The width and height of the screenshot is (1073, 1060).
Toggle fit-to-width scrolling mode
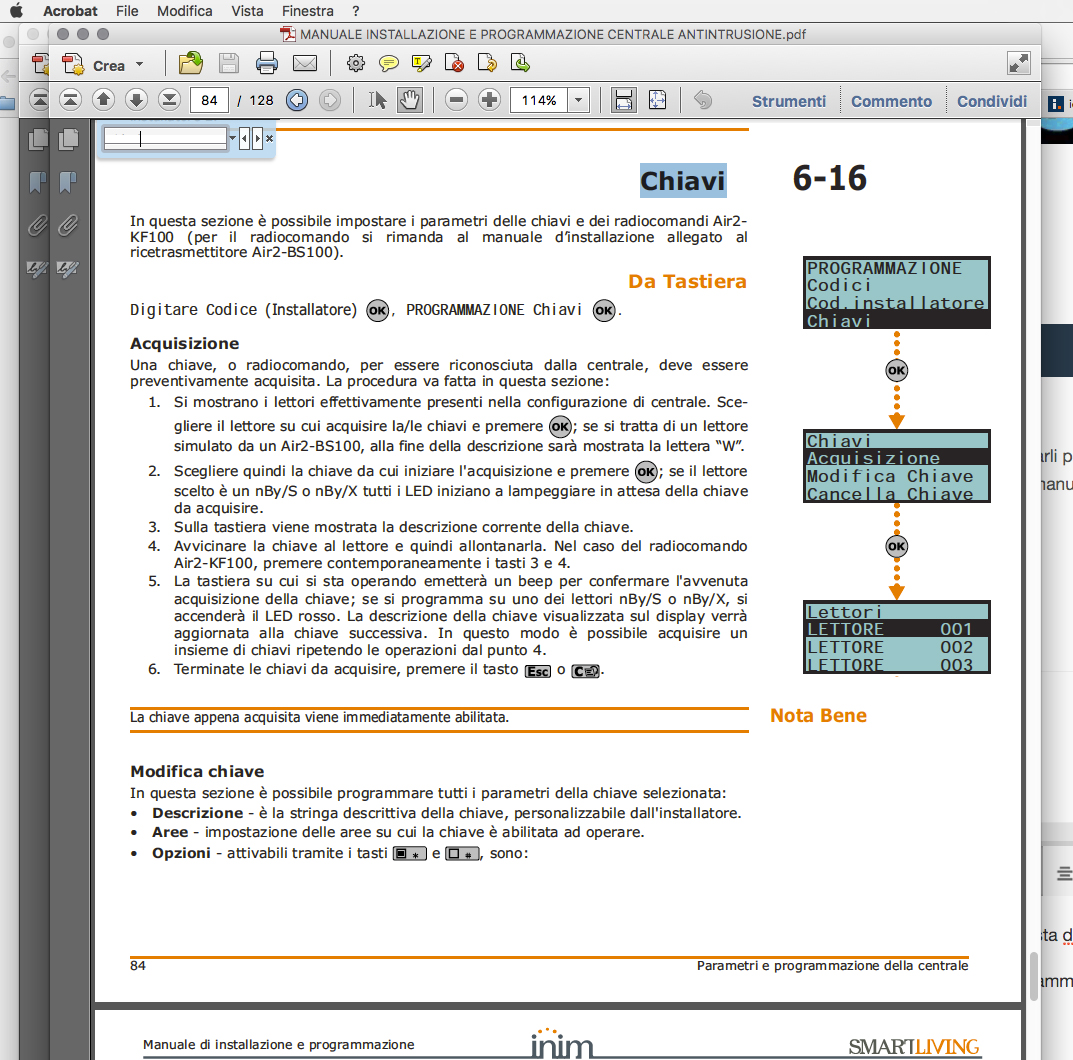pyautogui.click(x=623, y=101)
